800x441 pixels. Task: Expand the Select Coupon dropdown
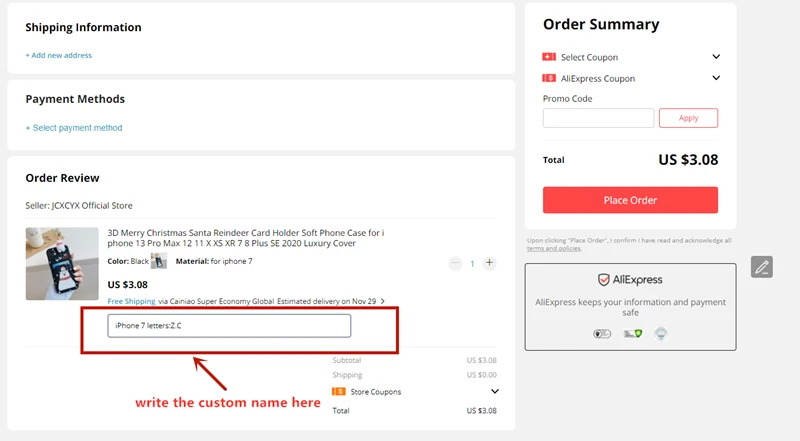(716, 57)
